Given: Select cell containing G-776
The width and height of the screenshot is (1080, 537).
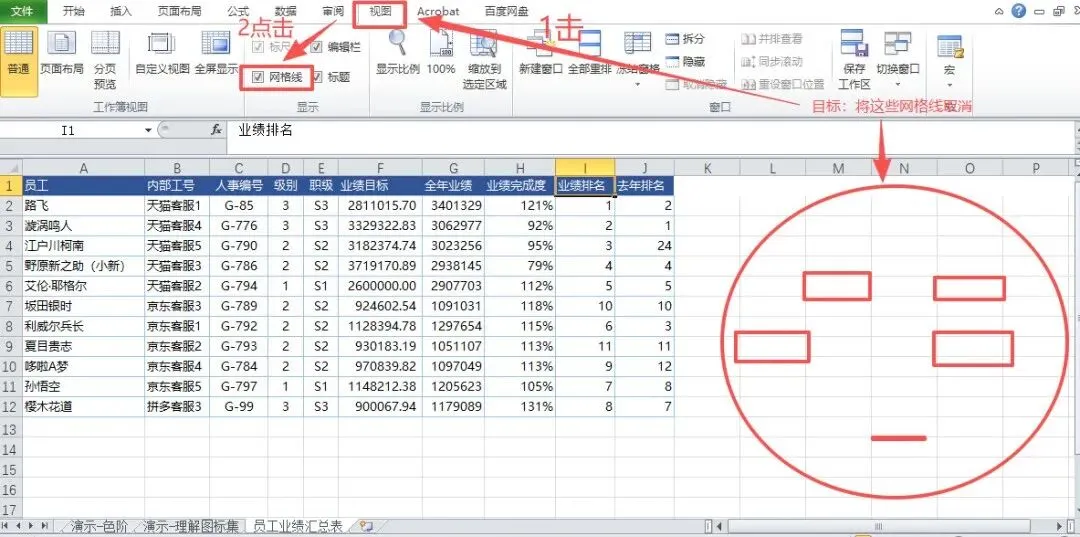Looking at the screenshot, I should point(238,225).
